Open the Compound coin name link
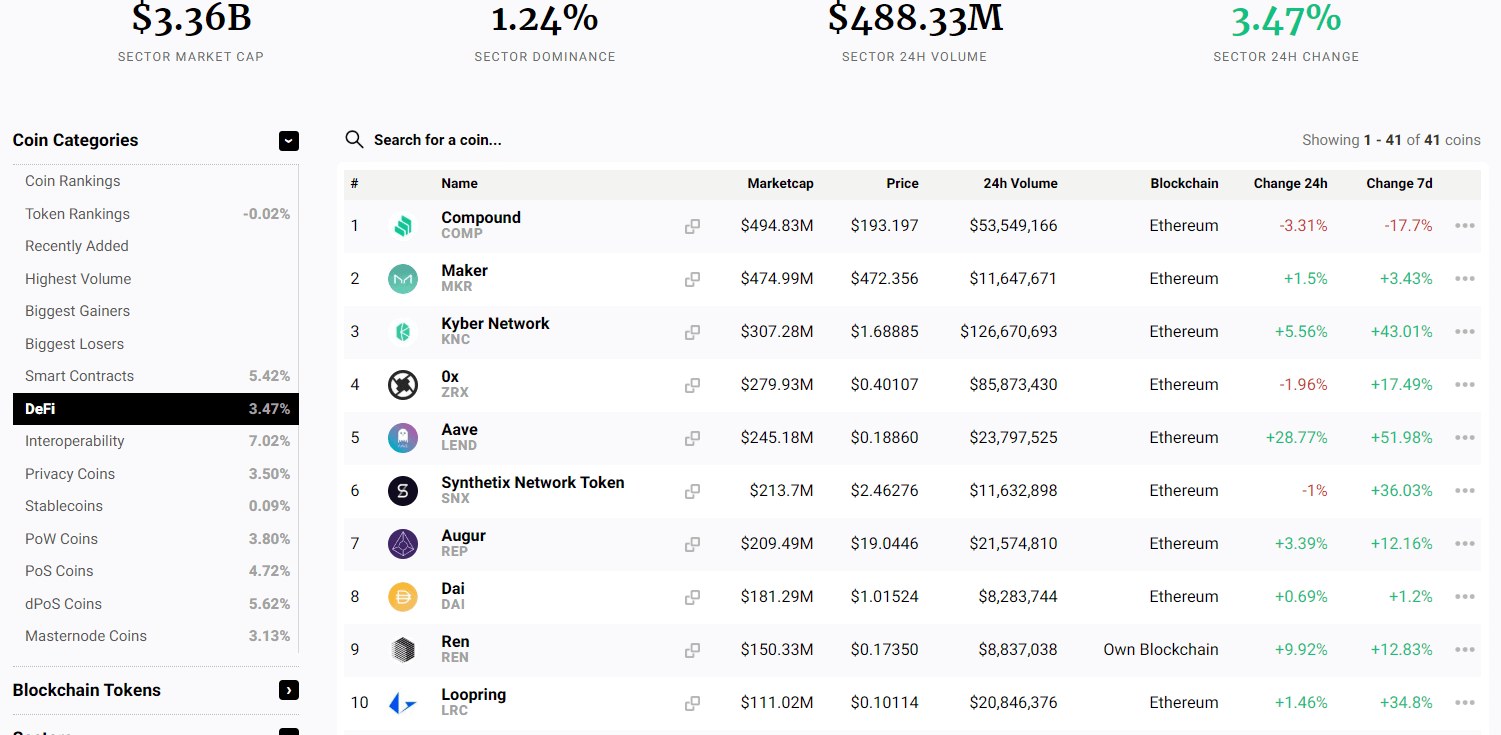Viewport: 1501px width, 735px height. (481, 218)
